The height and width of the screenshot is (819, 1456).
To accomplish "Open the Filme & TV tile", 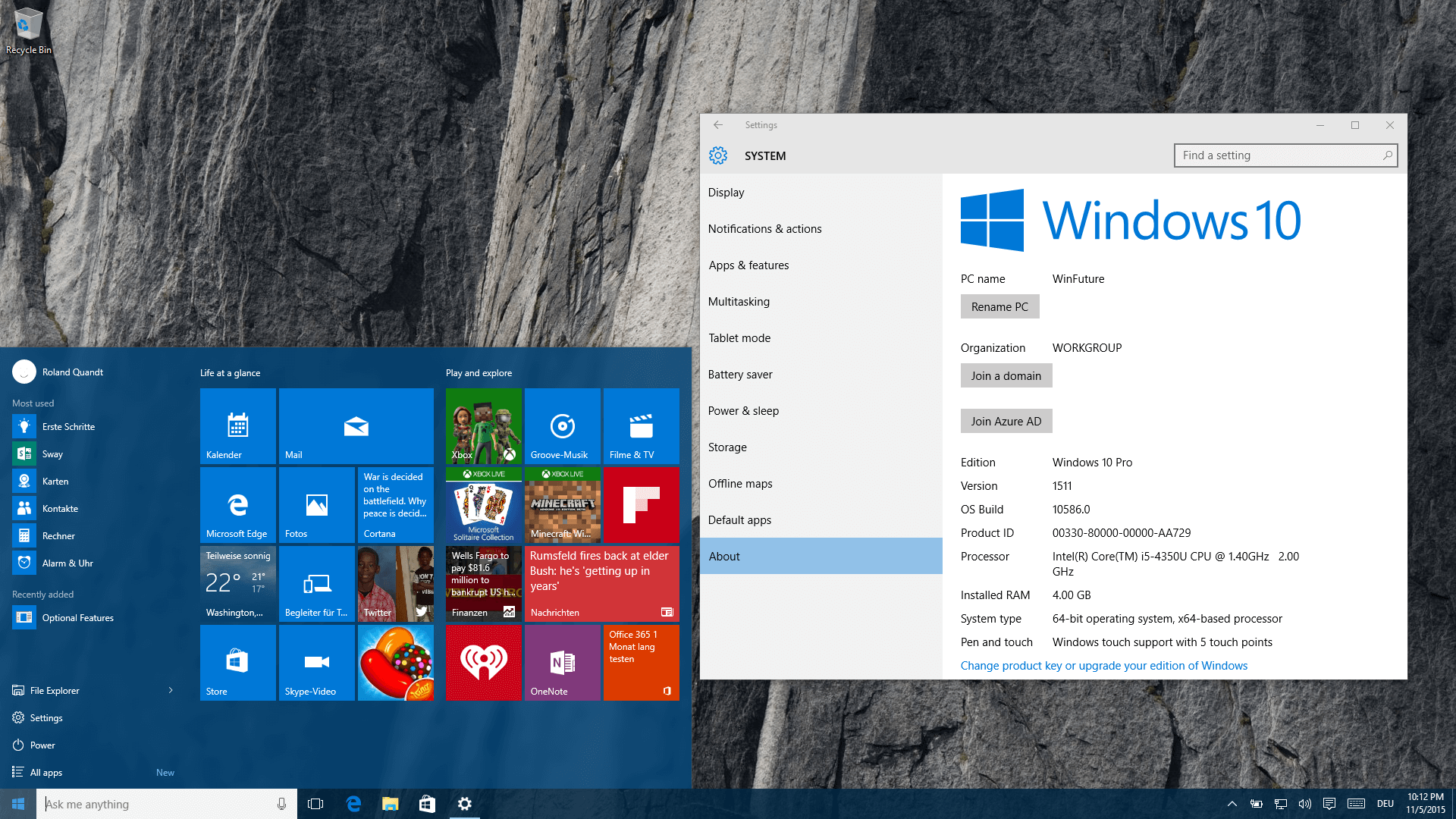I will (x=641, y=426).
